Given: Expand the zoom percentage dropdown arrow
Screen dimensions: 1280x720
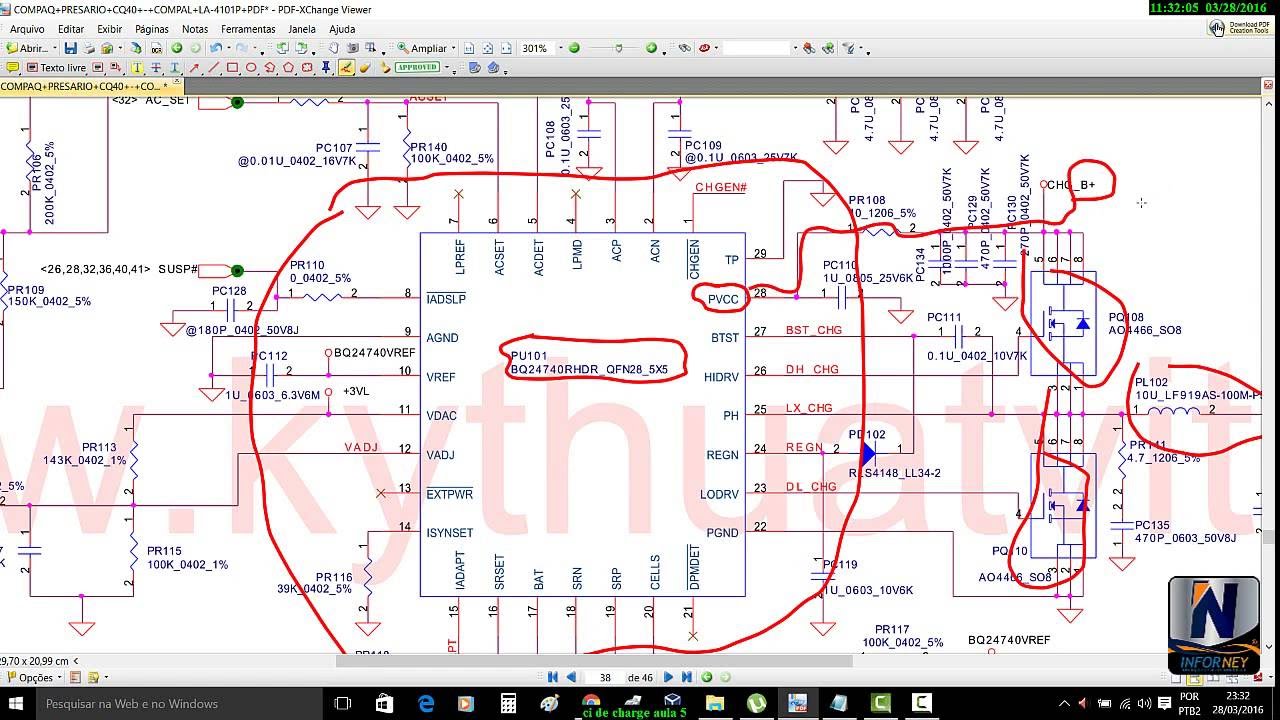Looking at the screenshot, I should pos(561,48).
